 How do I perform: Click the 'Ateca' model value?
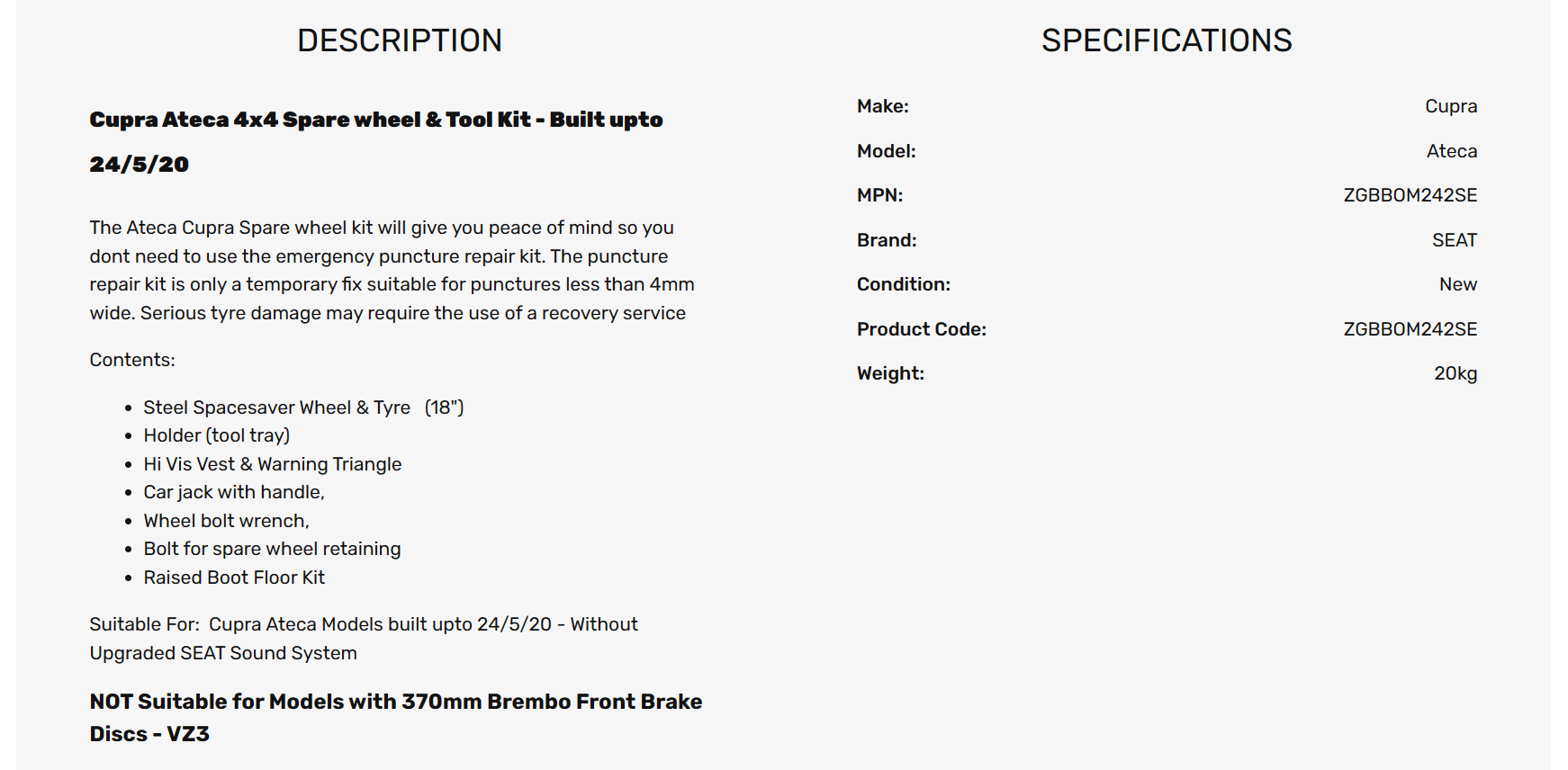(x=1452, y=151)
